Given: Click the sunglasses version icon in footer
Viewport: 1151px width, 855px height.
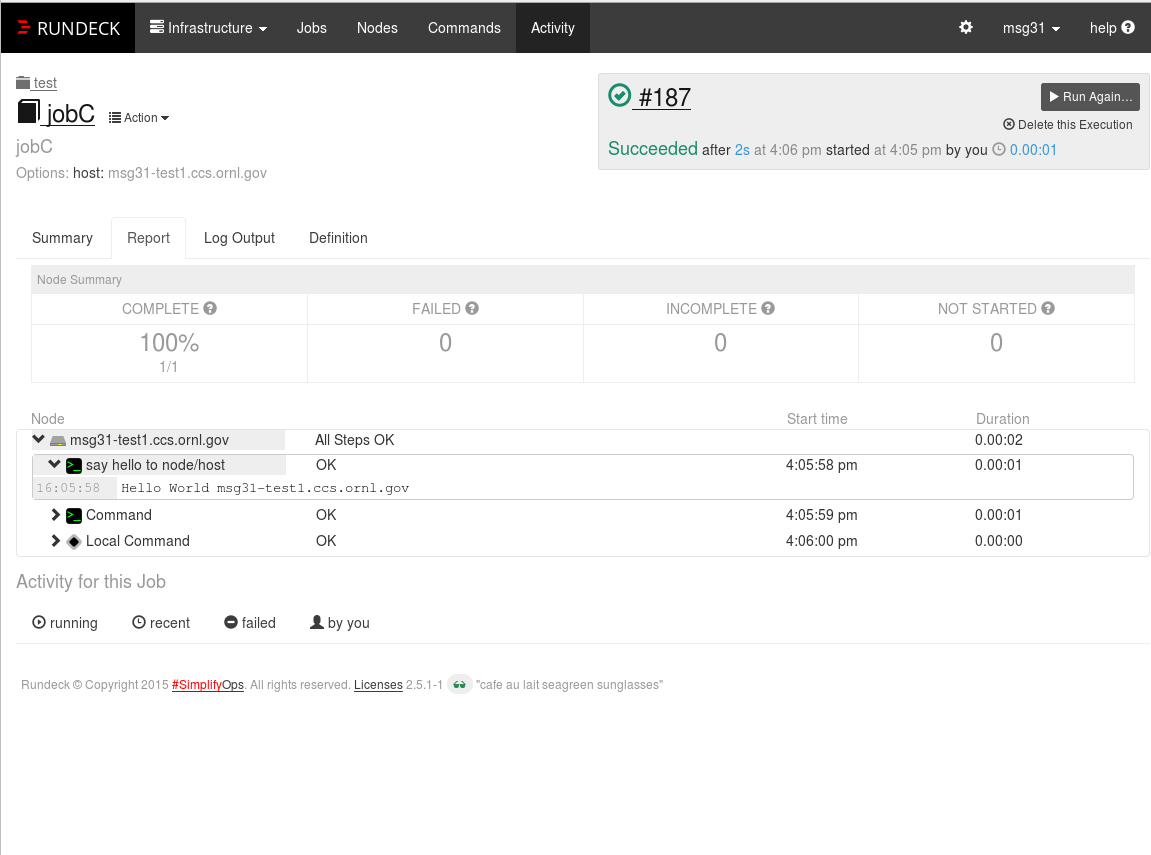Looking at the screenshot, I should coord(460,685).
